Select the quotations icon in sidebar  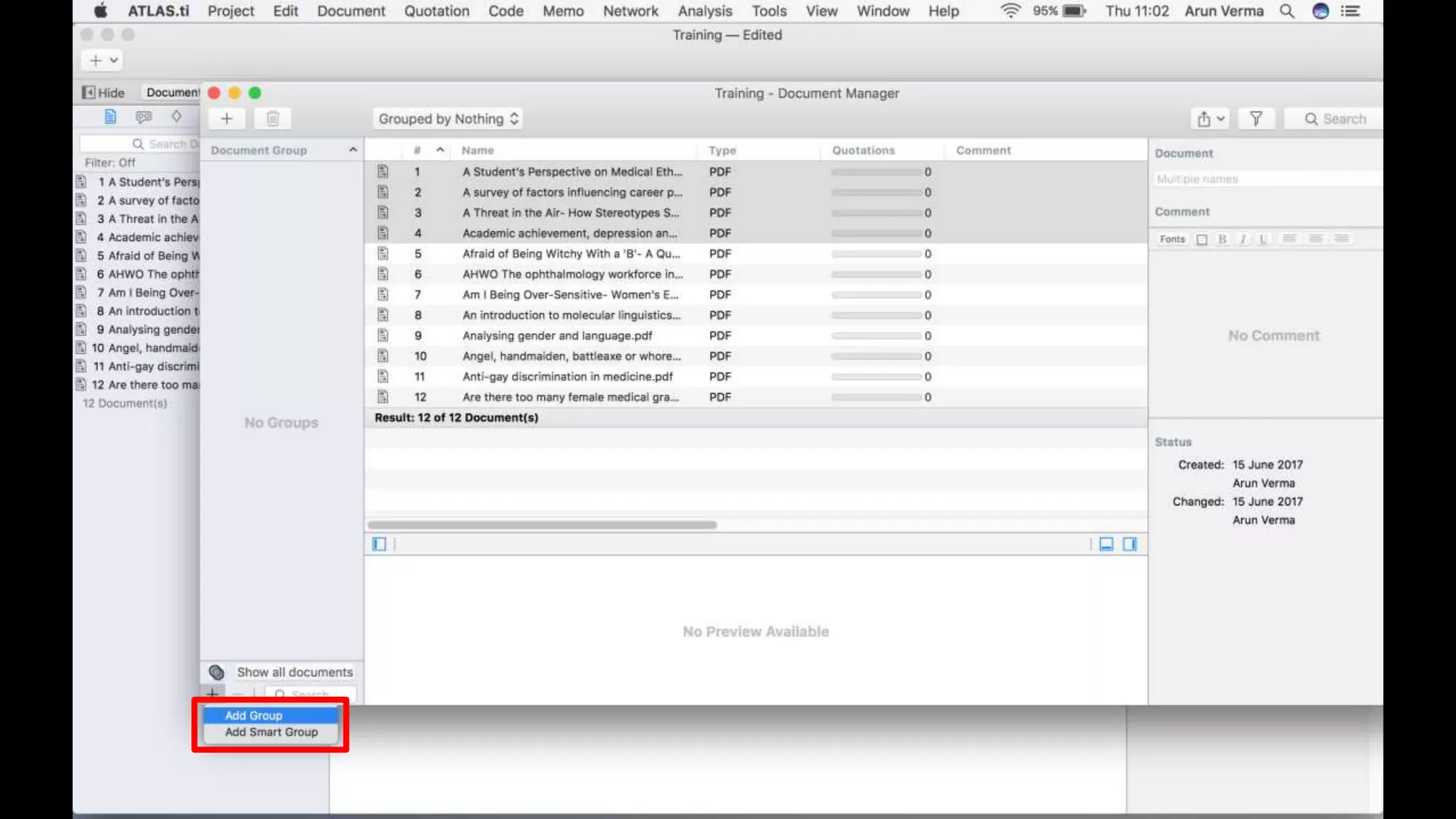coord(144,117)
